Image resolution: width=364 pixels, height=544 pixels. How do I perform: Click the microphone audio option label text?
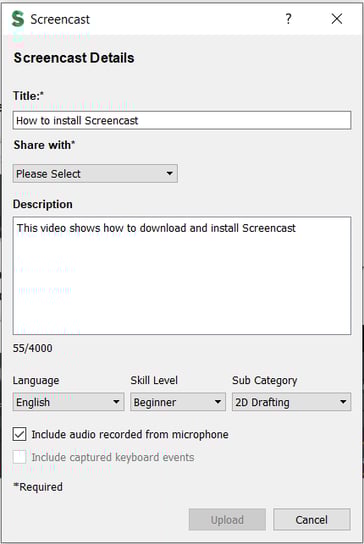coord(130,434)
